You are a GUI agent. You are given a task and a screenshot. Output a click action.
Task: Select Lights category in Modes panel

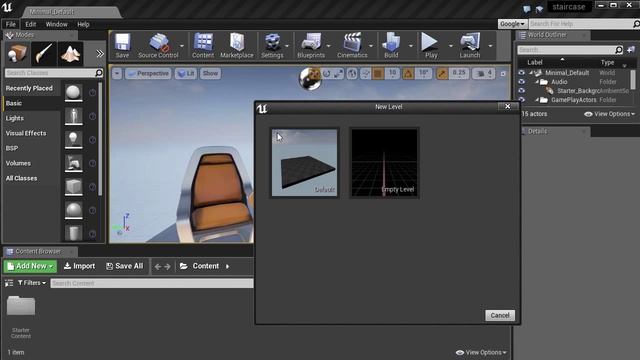tap(15, 118)
